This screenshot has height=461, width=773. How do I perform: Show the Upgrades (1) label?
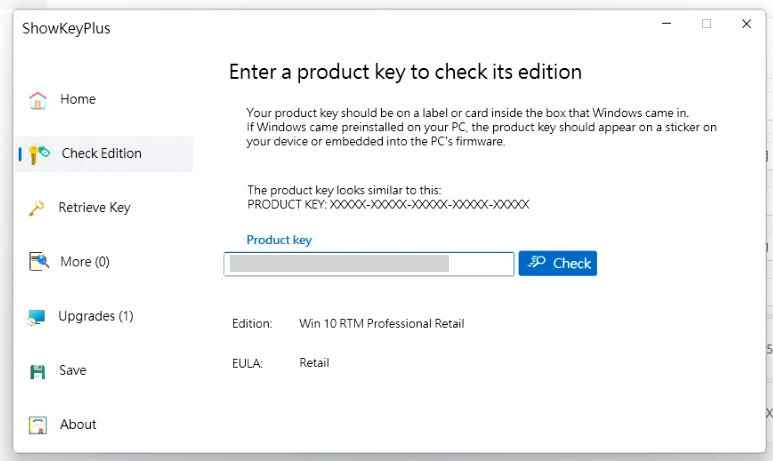coord(96,316)
